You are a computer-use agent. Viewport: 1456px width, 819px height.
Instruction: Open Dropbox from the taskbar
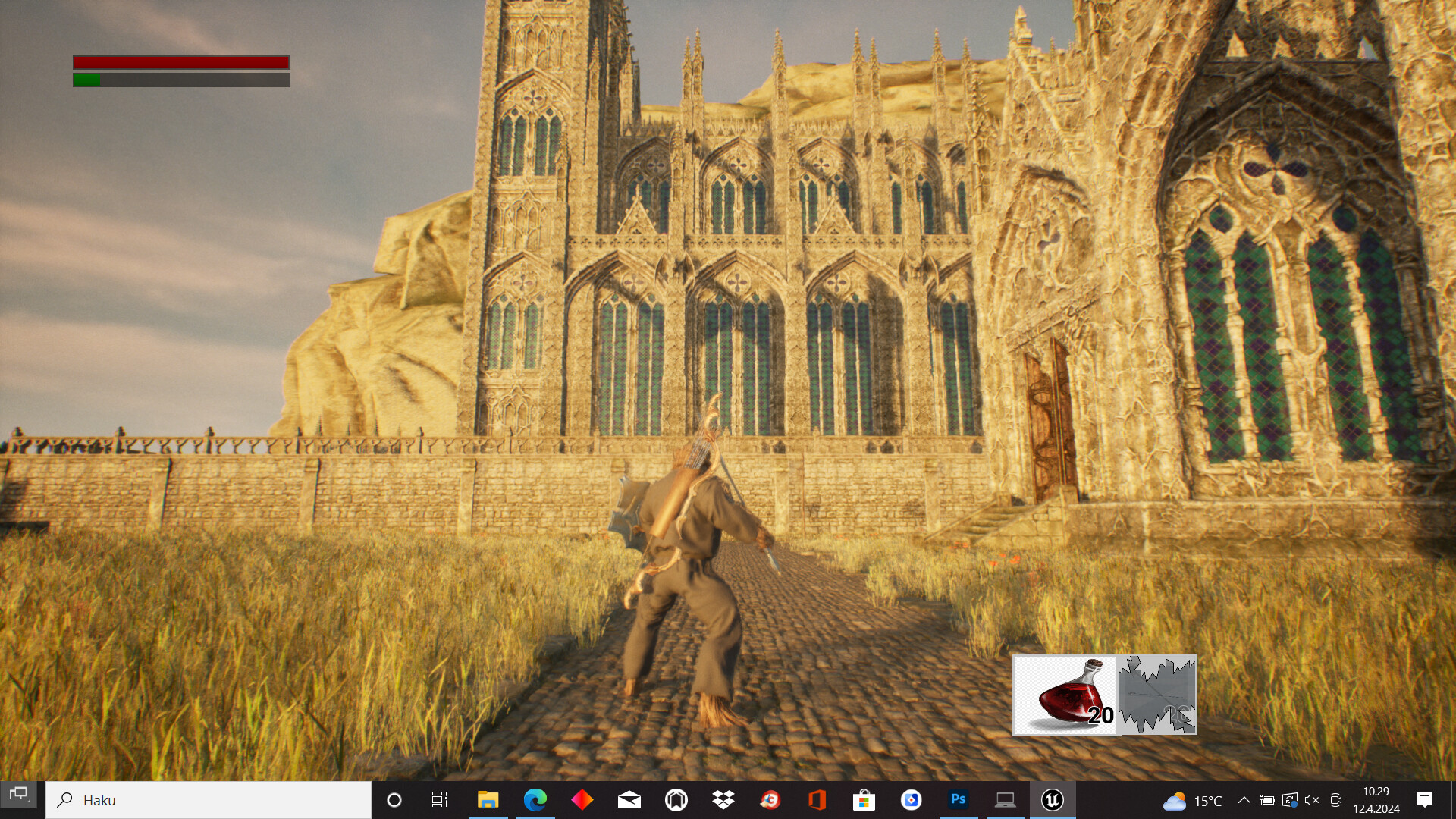tap(723, 799)
